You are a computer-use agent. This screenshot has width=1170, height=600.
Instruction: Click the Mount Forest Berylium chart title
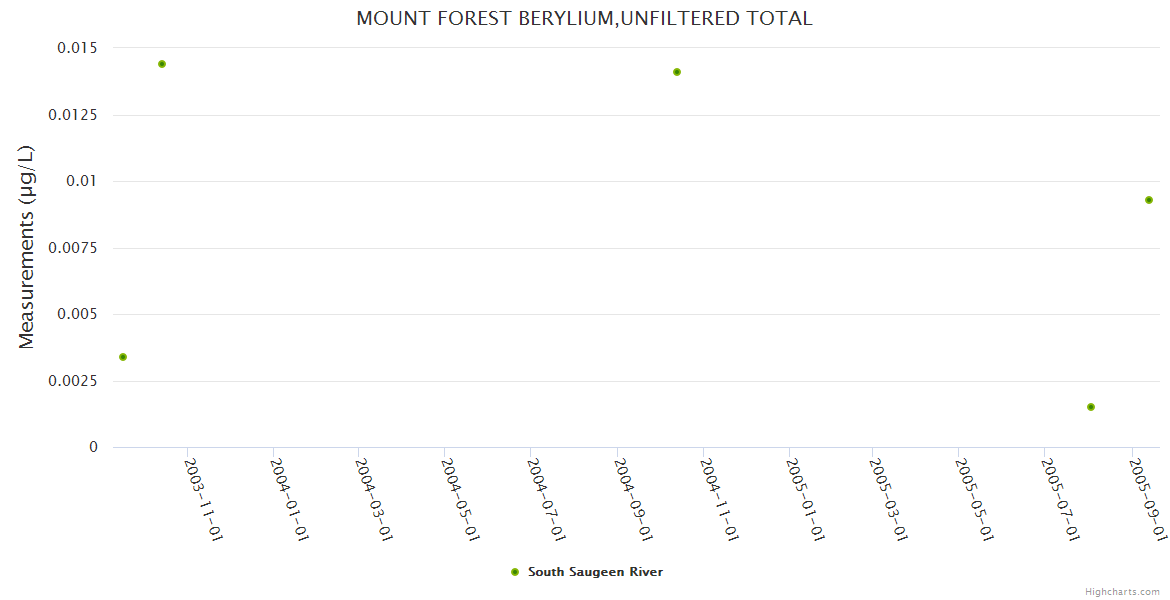[584, 19]
